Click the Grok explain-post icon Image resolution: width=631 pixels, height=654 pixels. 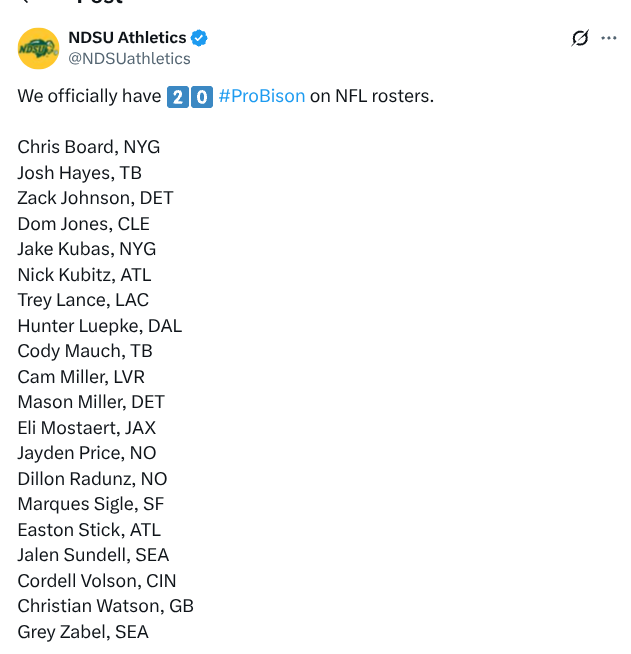(580, 38)
